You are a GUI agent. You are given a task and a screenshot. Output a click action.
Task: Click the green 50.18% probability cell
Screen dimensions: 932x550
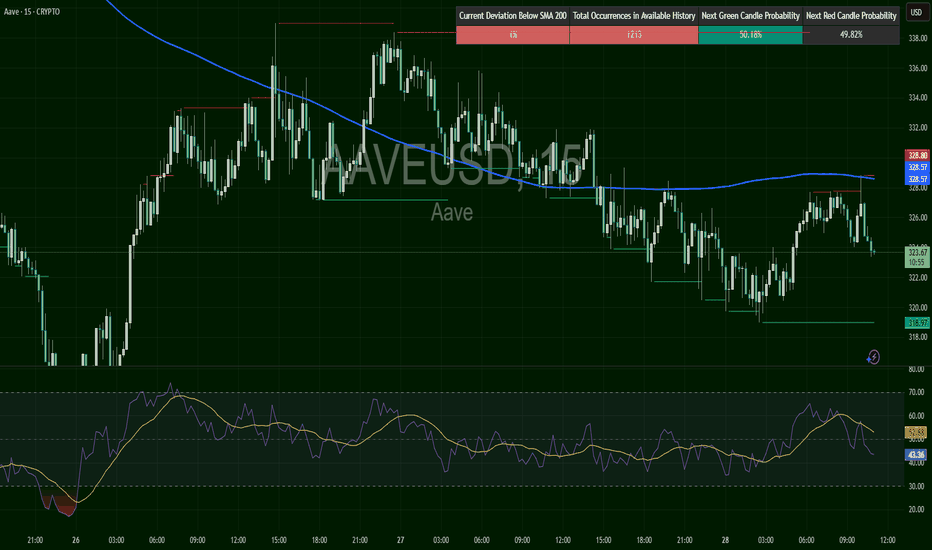(750, 34)
